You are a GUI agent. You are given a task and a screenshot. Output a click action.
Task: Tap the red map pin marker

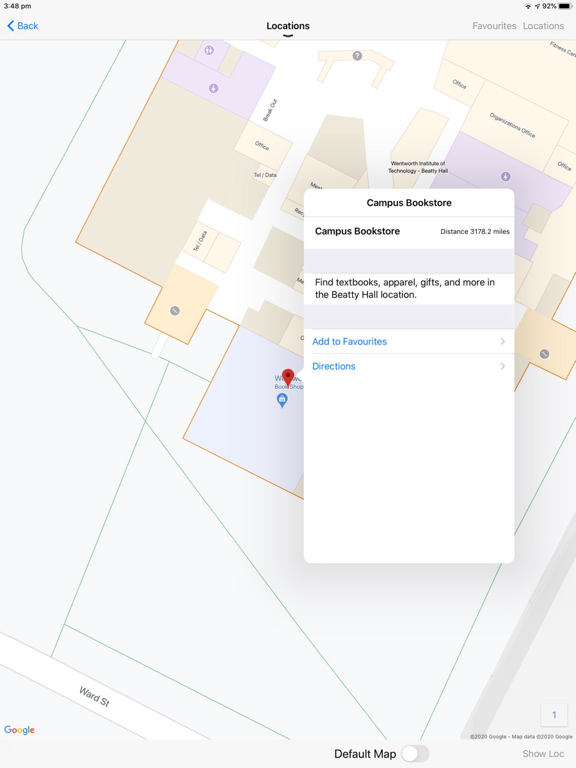(x=288, y=378)
